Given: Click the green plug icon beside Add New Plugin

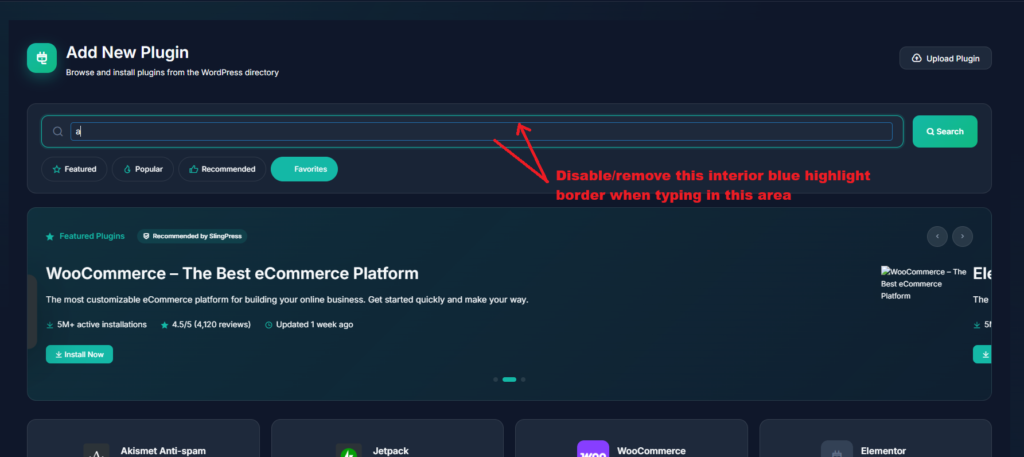Looking at the screenshot, I should [x=42, y=58].
